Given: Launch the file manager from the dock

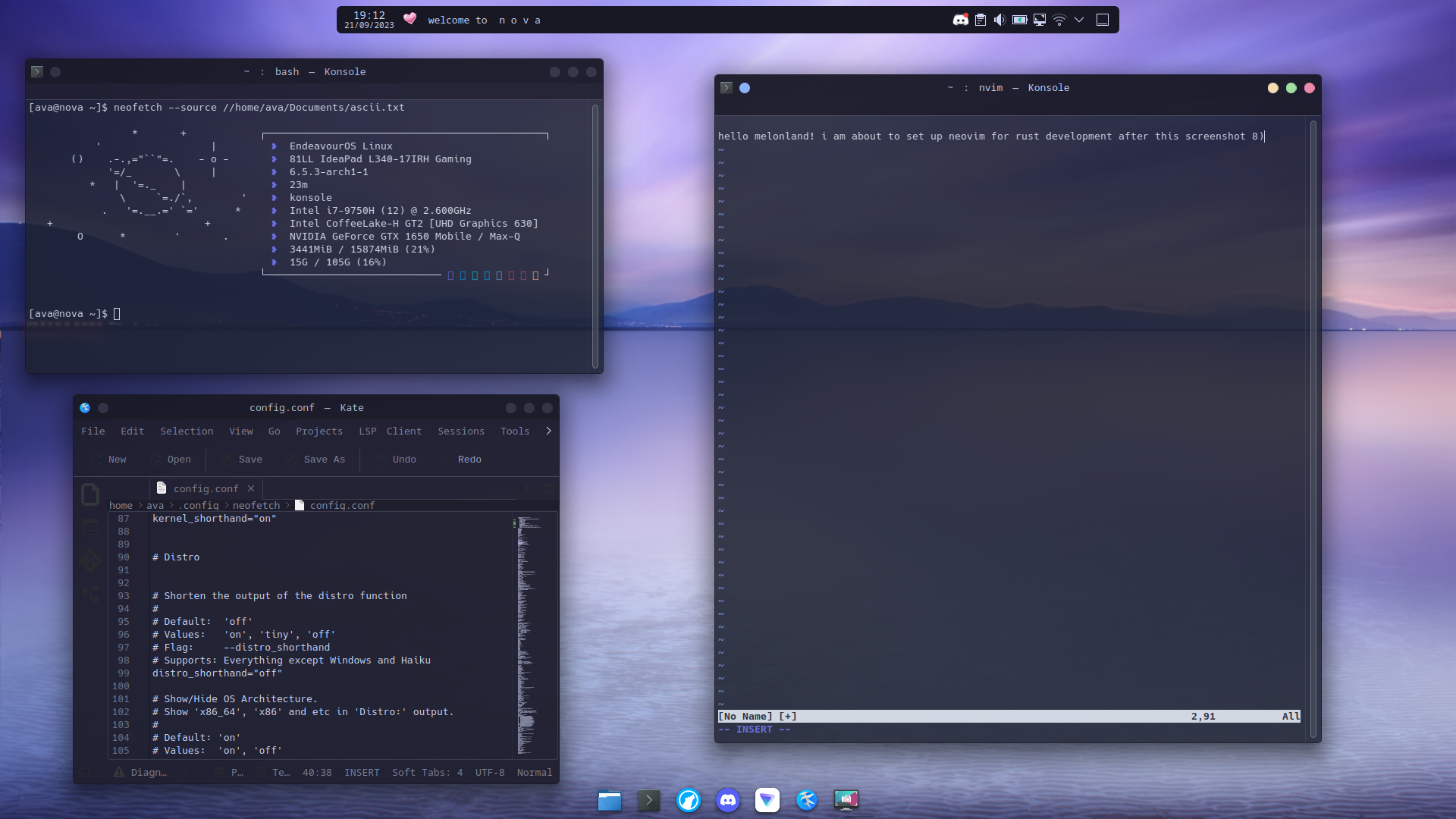Looking at the screenshot, I should coord(610,800).
